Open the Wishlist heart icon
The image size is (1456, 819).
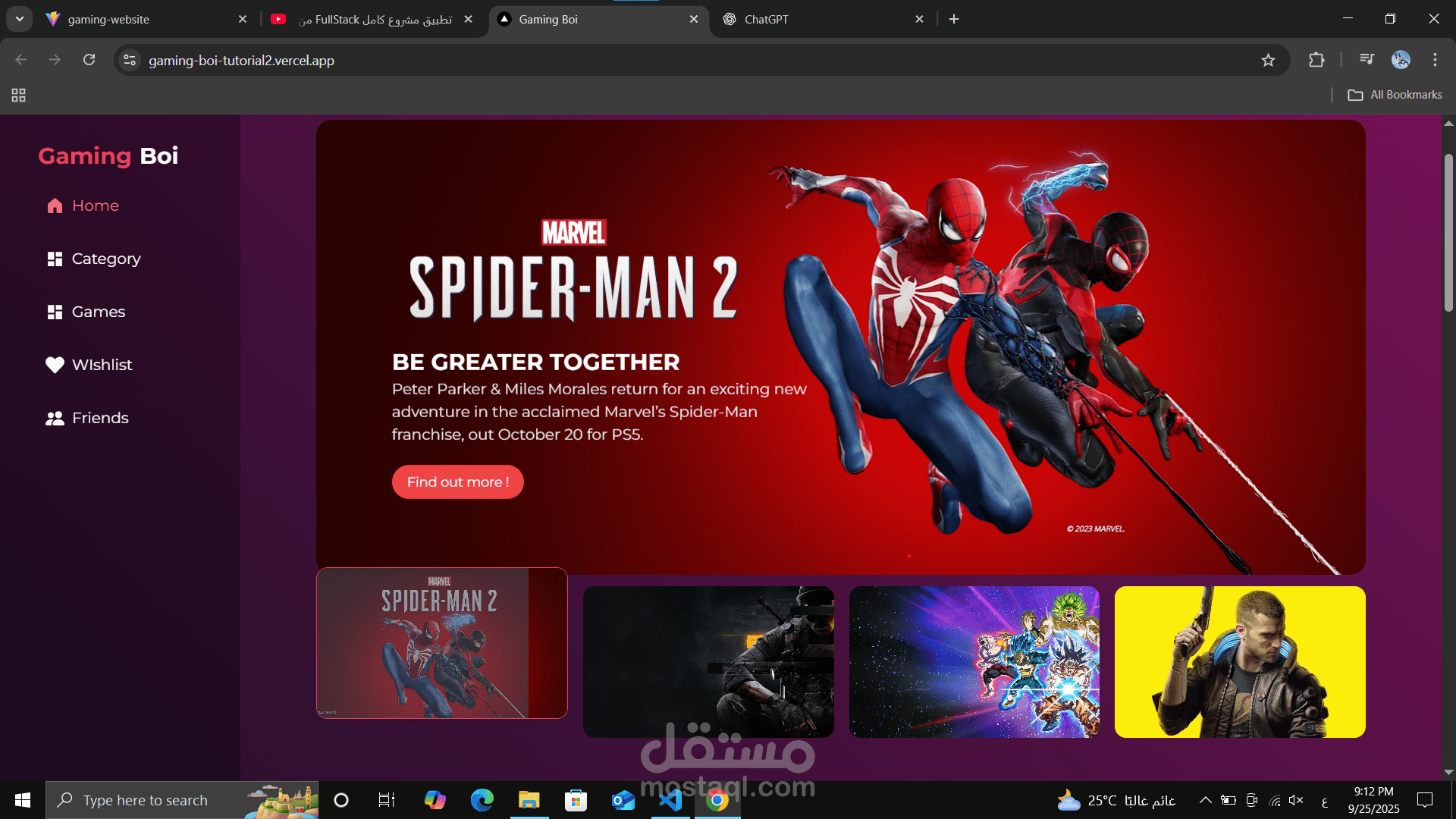pos(54,365)
